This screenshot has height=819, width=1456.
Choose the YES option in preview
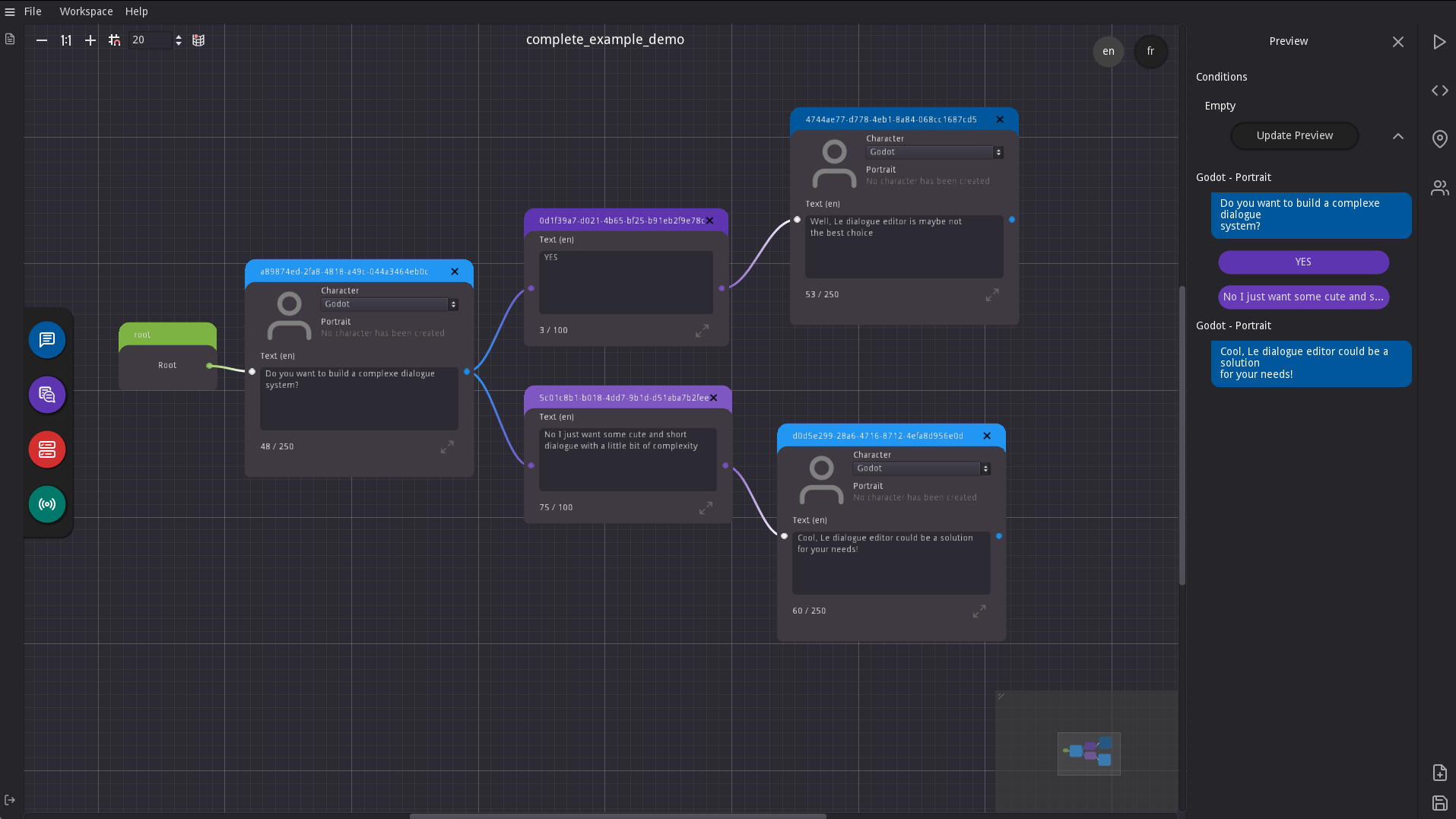point(1303,262)
